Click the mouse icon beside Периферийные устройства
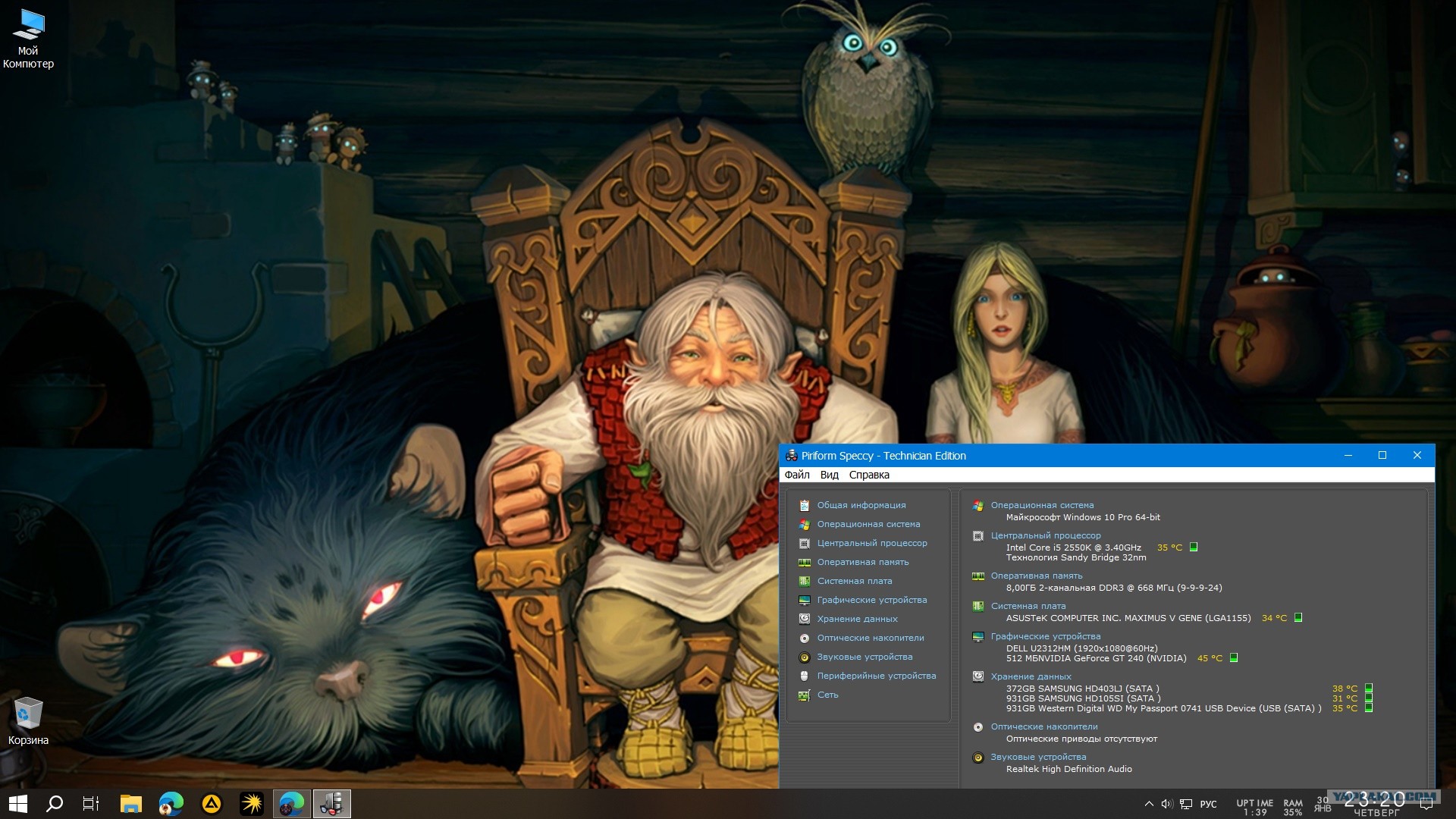Viewport: 1456px width, 819px height. coord(804,676)
